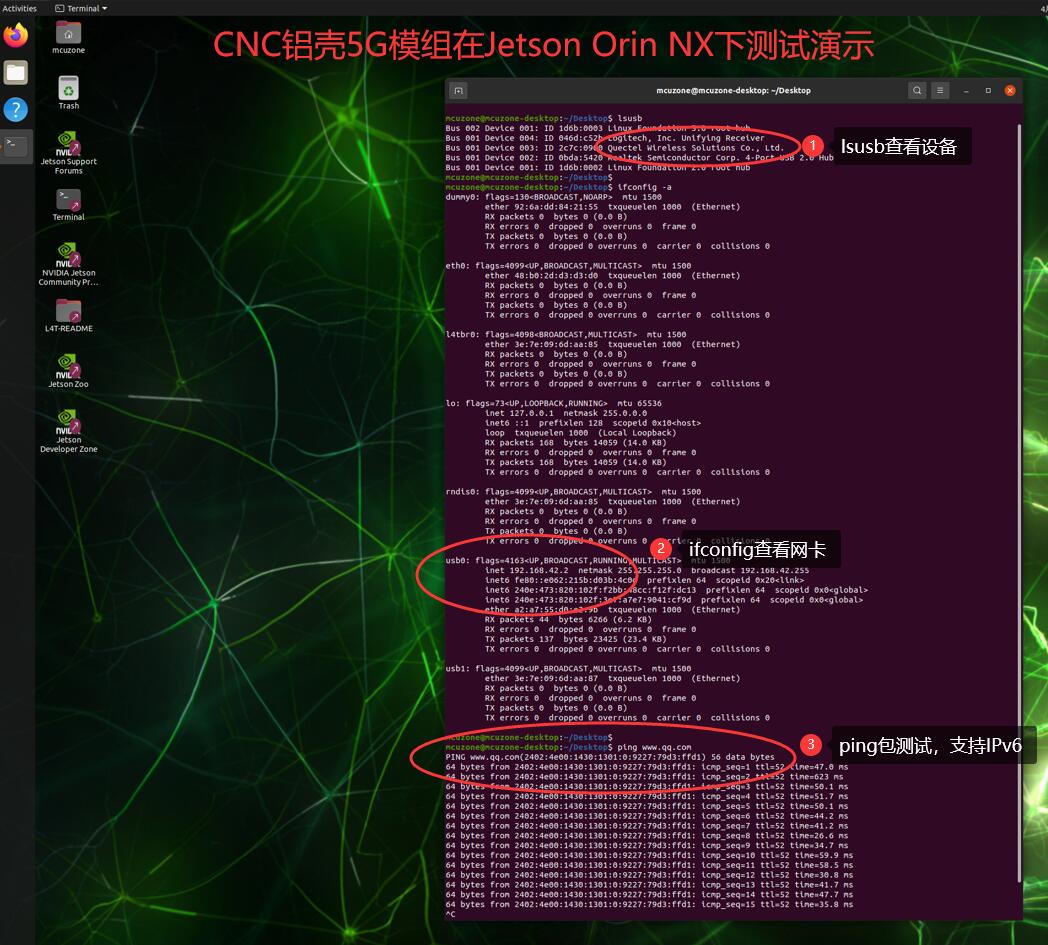Image resolution: width=1048 pixels, height=945 pixels.
Task: Open Jetson Developer Zone shortcut
Action: pos(68,432)
